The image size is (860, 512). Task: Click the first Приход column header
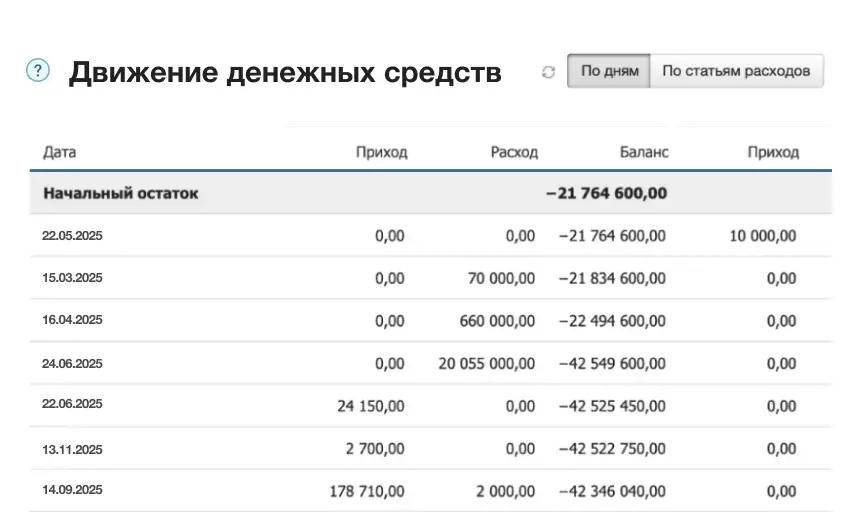[x=381, y=152]
